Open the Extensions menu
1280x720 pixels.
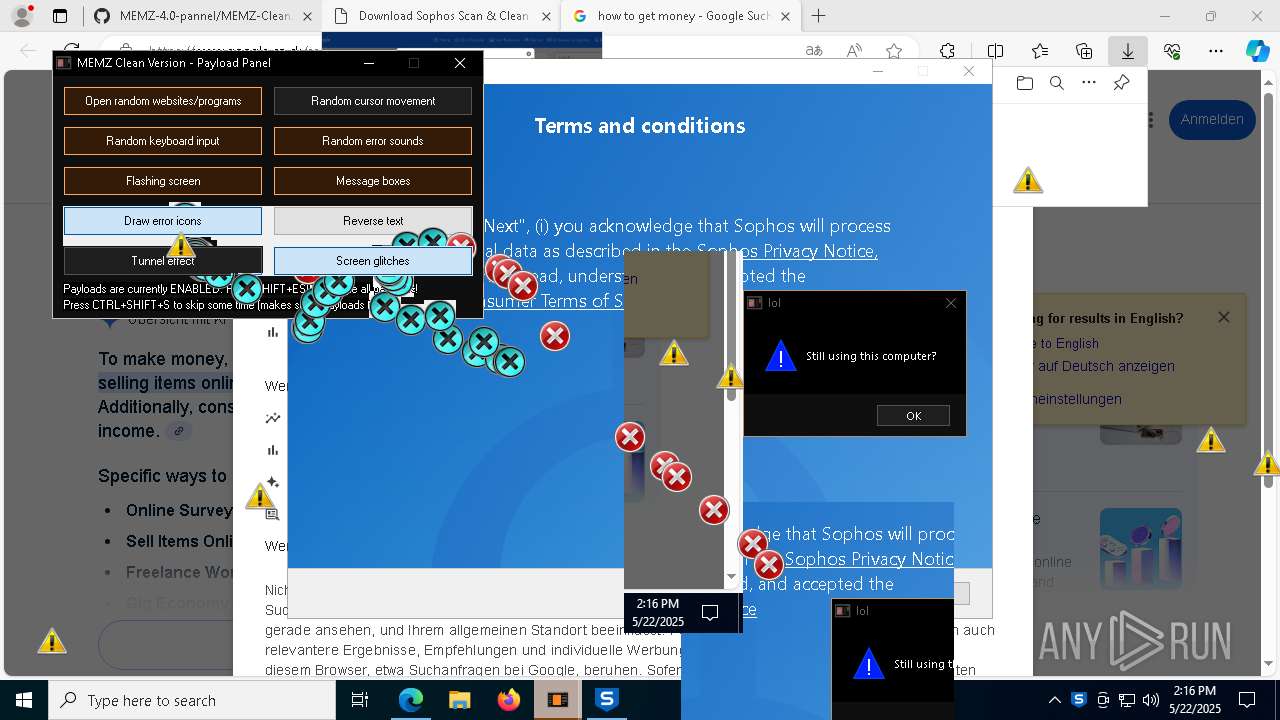(x=947, y=51)
